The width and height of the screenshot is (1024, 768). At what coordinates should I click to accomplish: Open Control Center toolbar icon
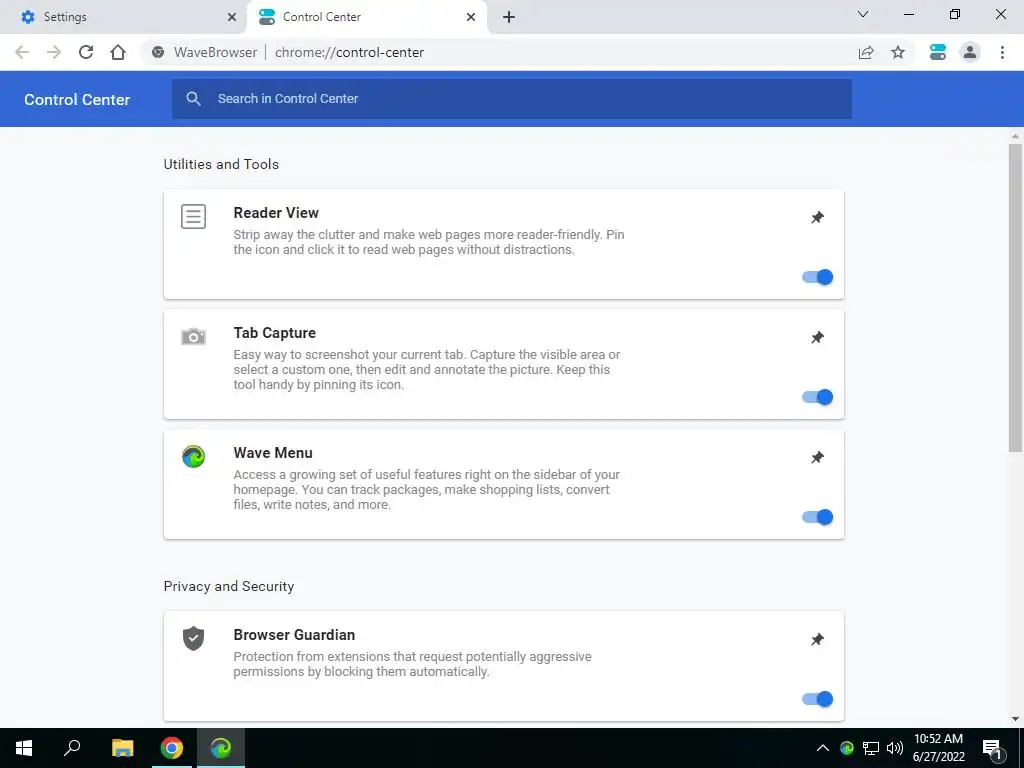[x=938, y=52]
